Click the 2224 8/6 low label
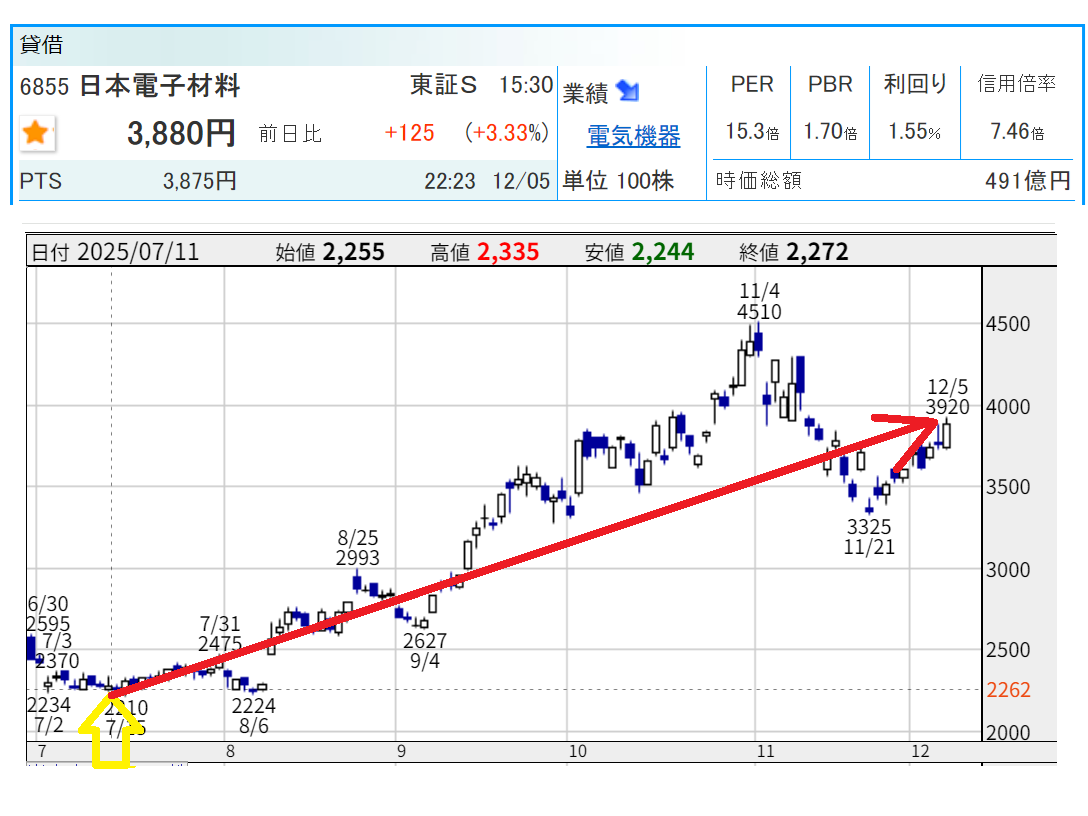 click(253, 716)
